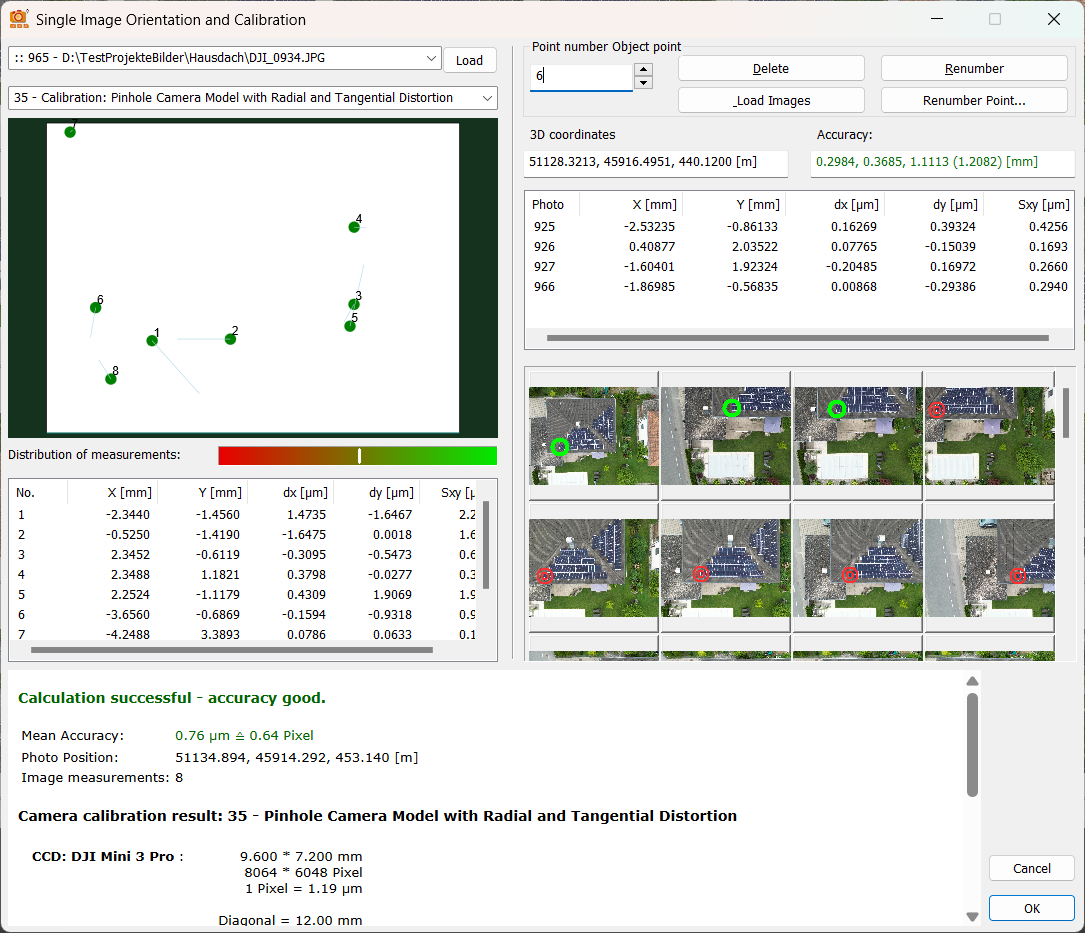Click the Delete button
This screenshot has height=933, width=1085.
[x=770, y=68]
